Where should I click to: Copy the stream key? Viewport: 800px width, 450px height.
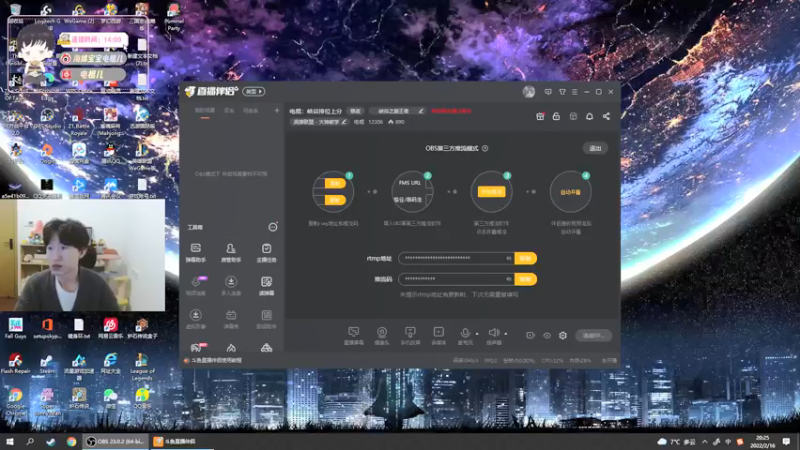click(526, 279)
